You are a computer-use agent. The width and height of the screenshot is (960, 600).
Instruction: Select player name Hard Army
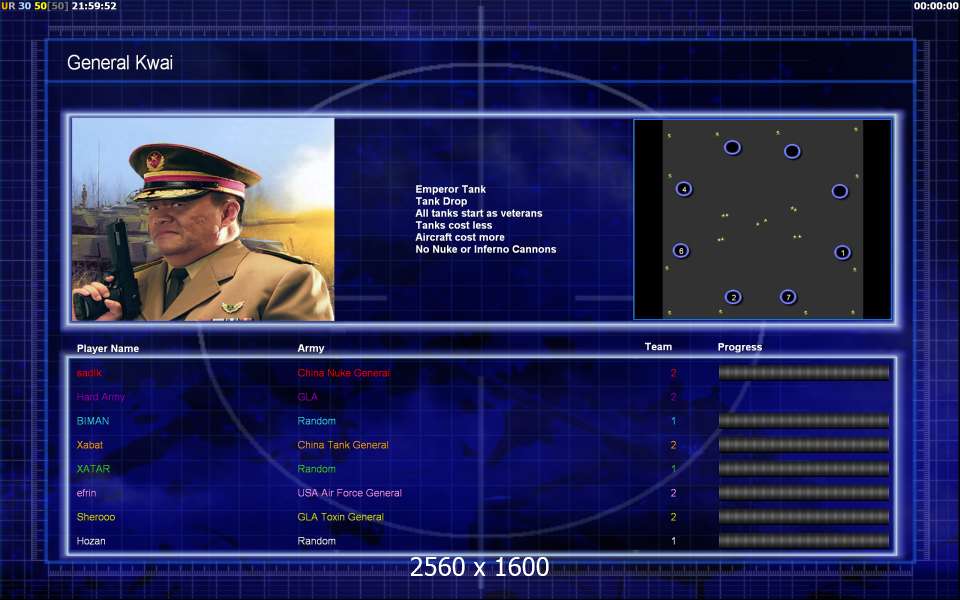pyautogui.click(x=100, y=397)
